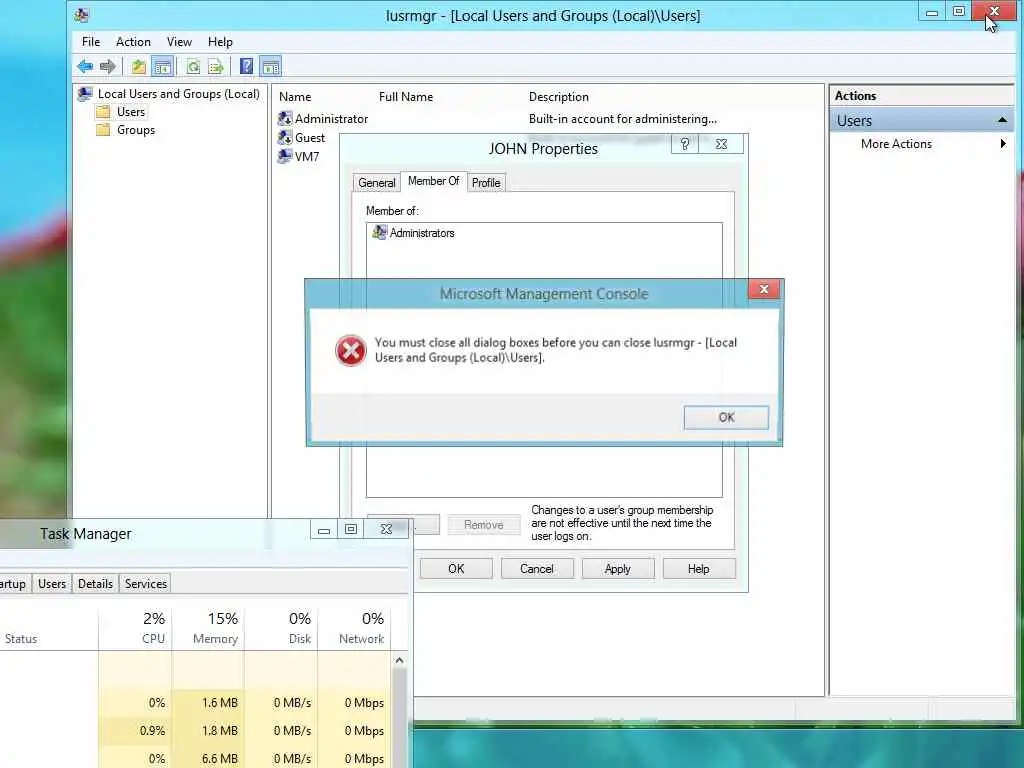Select the Groups node in the tree
This screenshot has width=1024, height=768.
pos(136,130)
